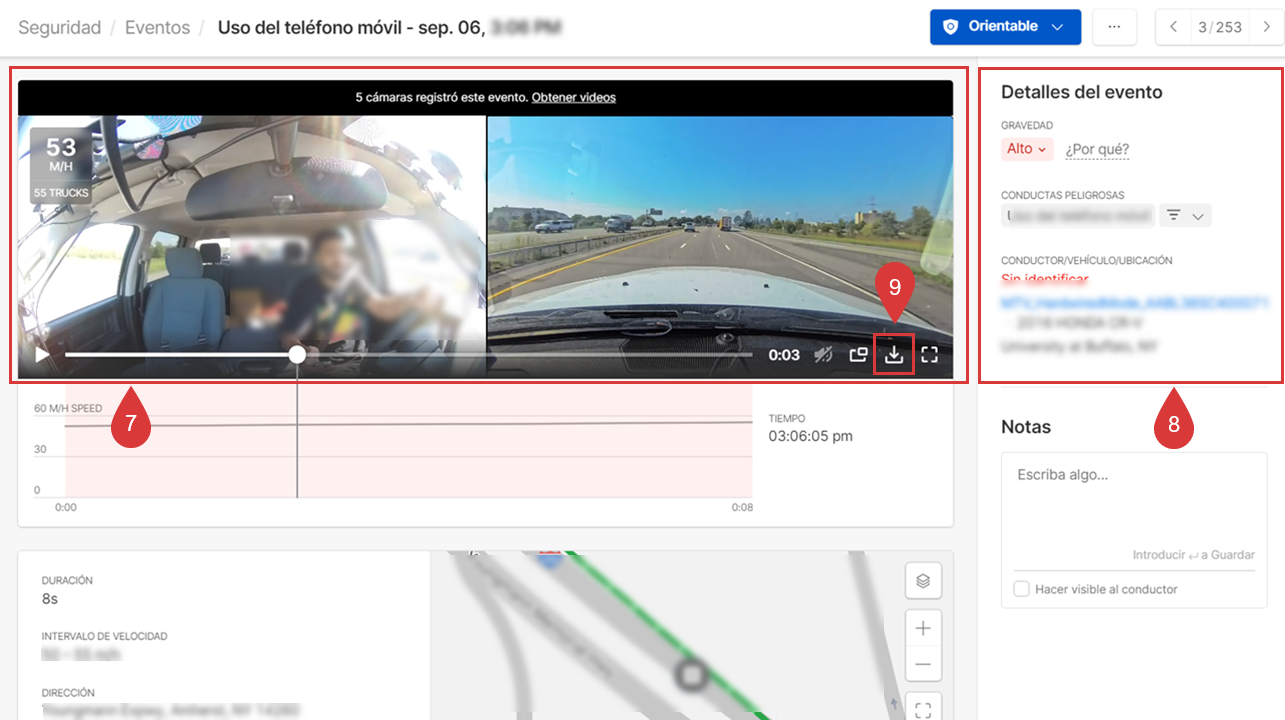Unmute the video audio
This screenshot has height=720, width=1285.
pos(823,354)
